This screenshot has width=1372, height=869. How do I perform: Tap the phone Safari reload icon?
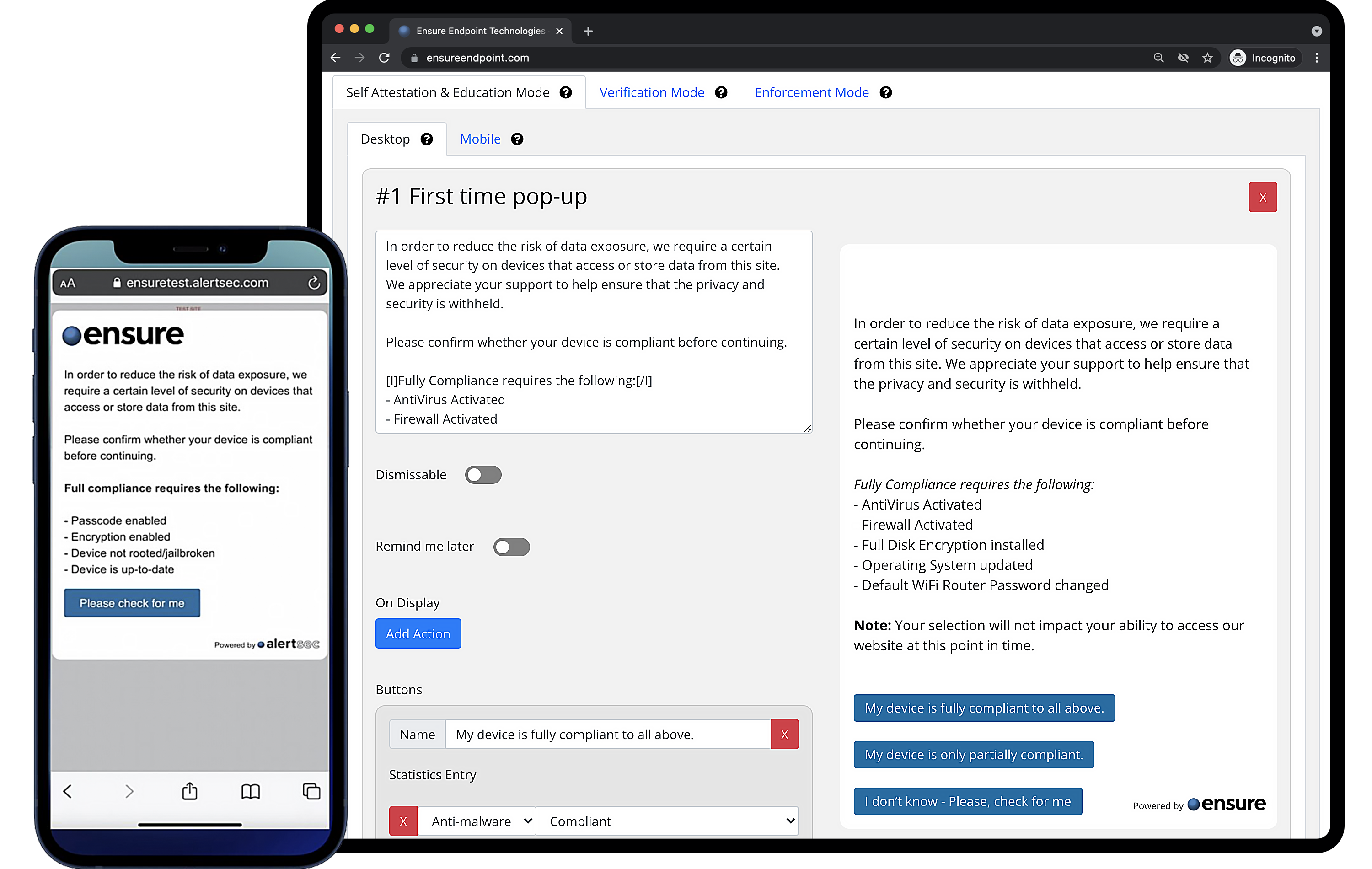point(314,283)
